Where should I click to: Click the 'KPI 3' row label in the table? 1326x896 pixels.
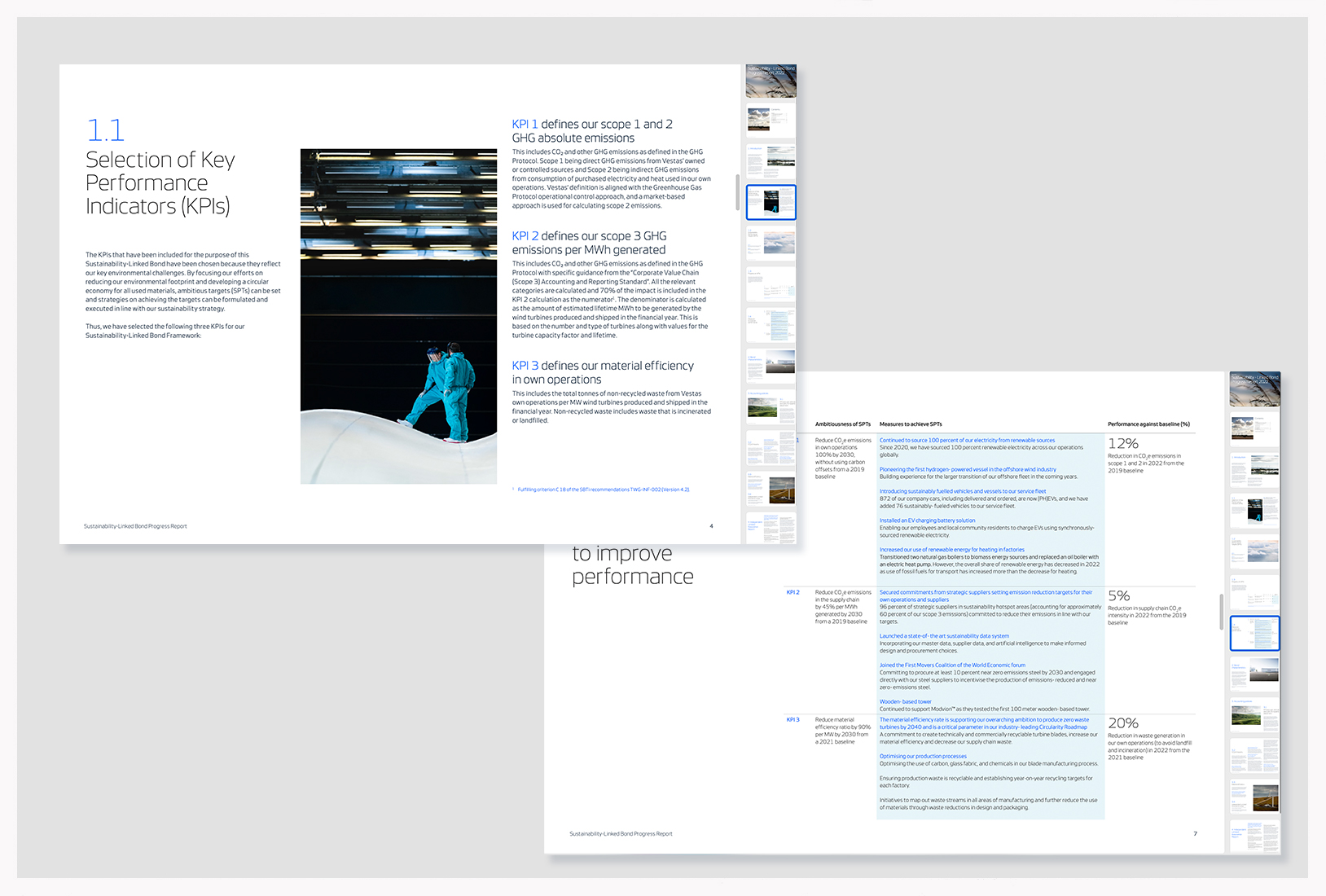[793, 720]
